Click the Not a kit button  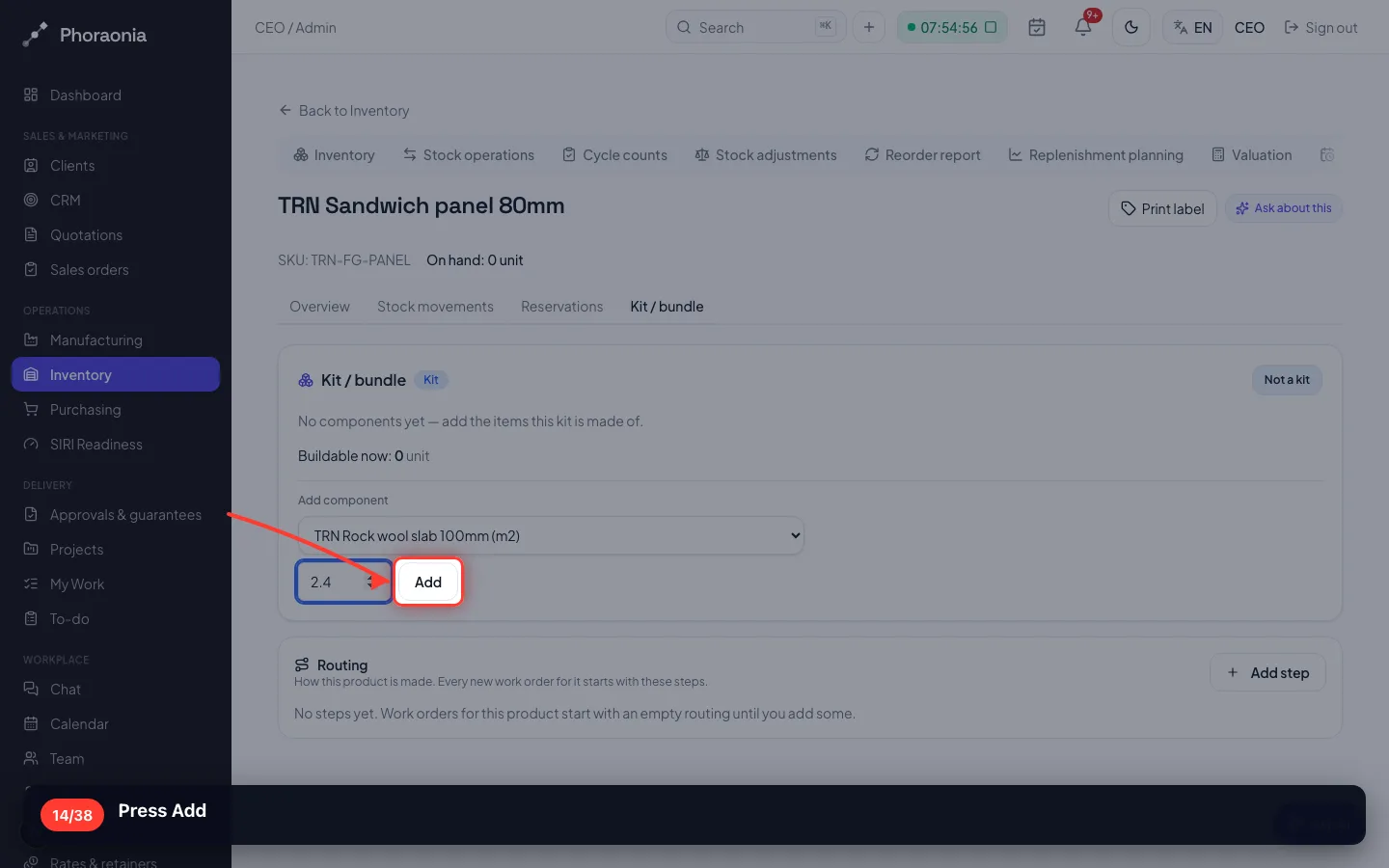pyautogui.click(x=1287, y=380)
